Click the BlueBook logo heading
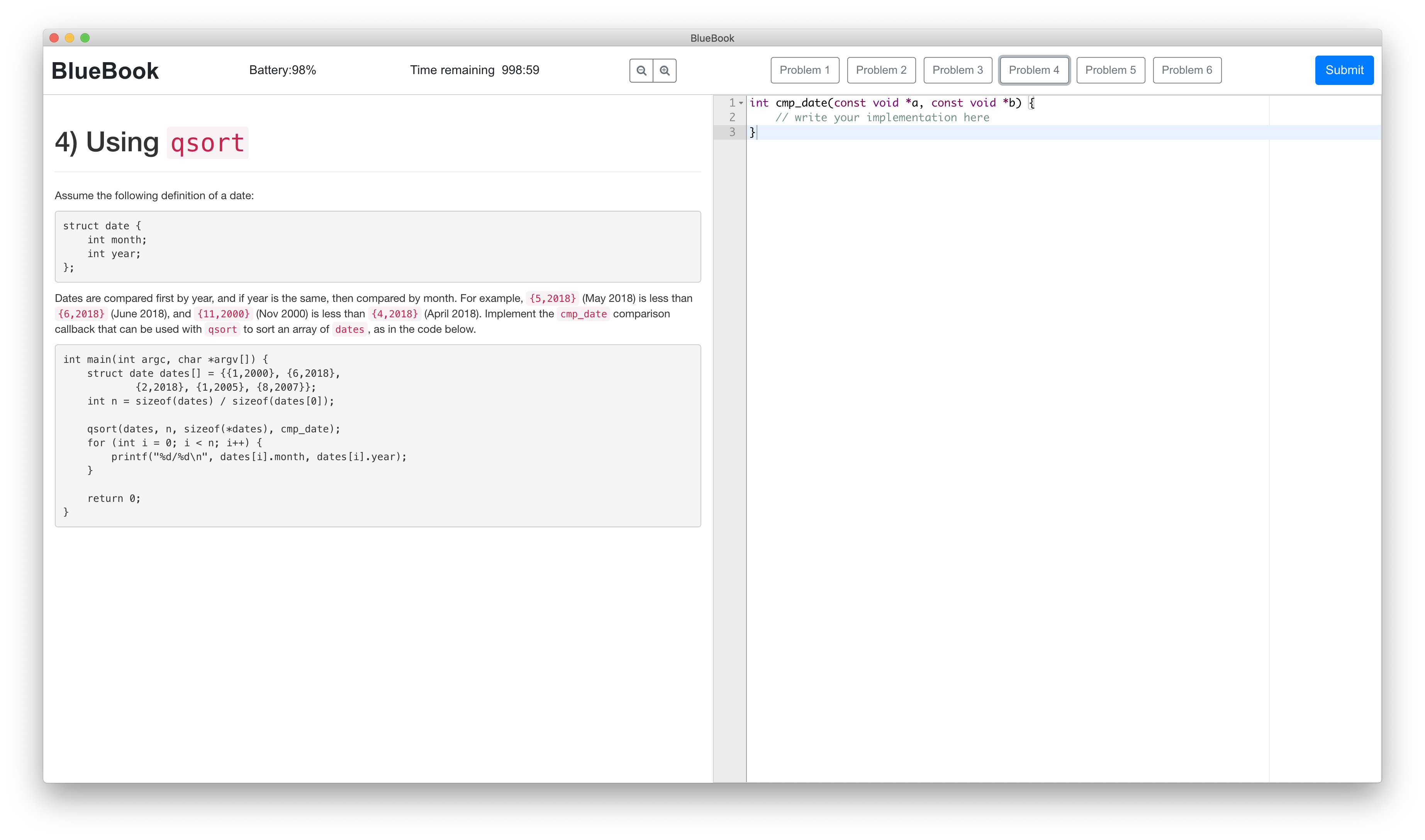This screenshot has height=840, width=1425. pos(105,71)
